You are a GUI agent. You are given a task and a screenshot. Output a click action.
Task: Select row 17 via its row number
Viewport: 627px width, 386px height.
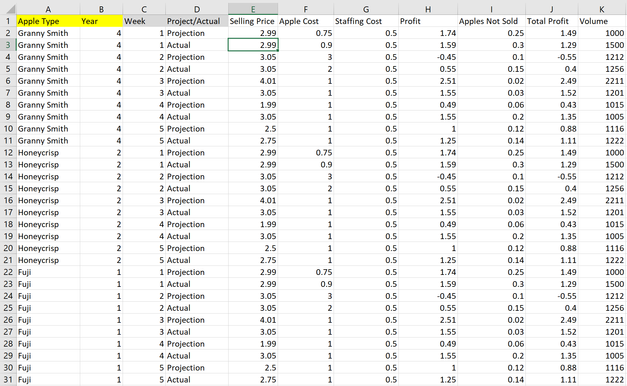click(x=8, y=212)
